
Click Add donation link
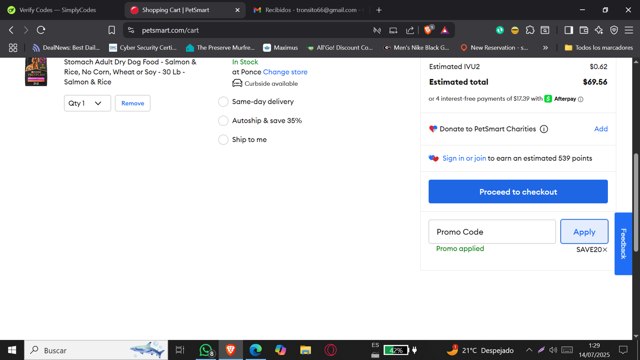point(601,129)
